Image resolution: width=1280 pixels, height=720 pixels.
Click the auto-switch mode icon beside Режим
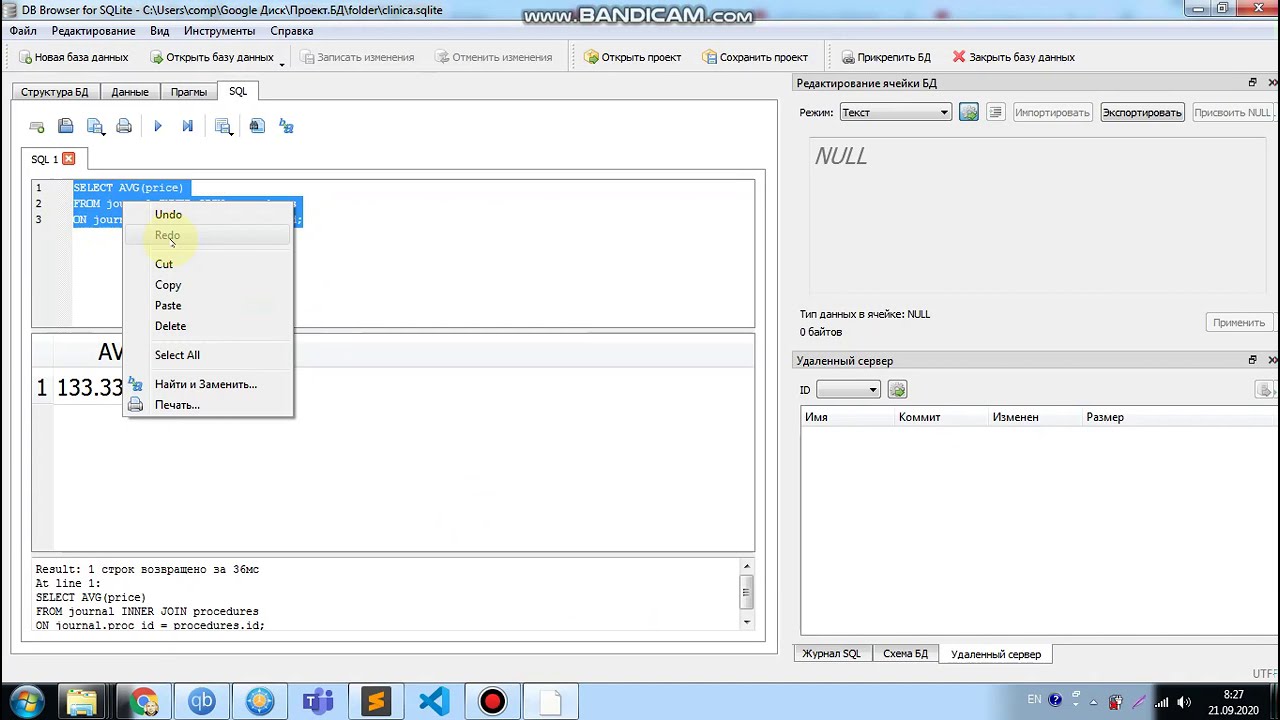click(968, 112)
